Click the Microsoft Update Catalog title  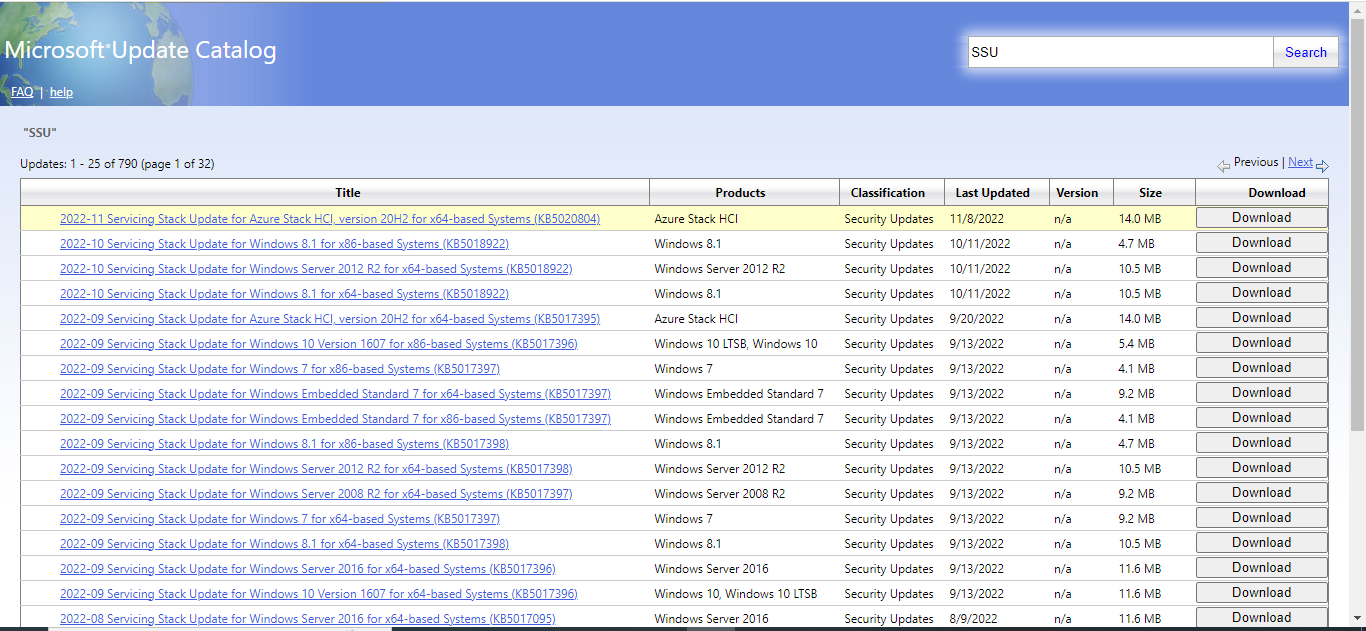click(141, 50)
